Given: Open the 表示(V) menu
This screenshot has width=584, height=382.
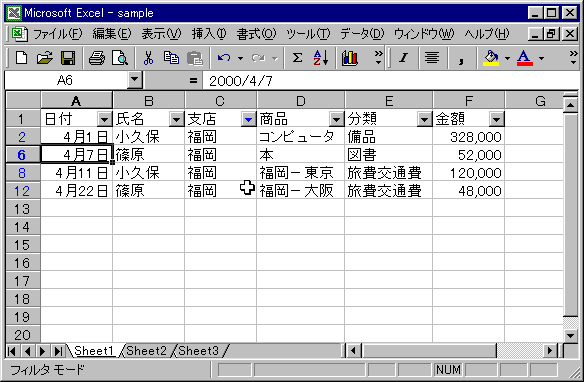Looking at the screenshot, I should tap(161, 34).
